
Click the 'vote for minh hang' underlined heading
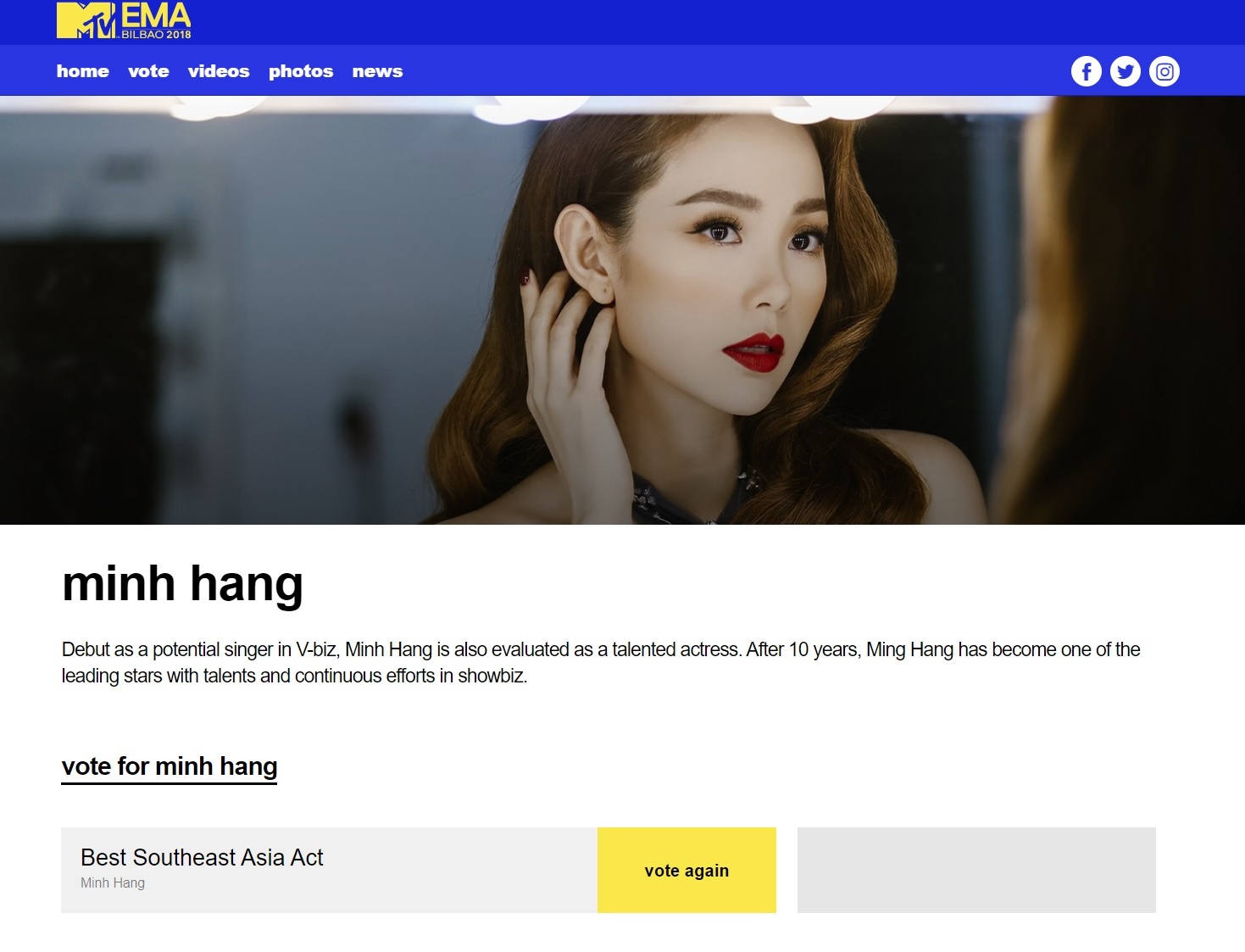pos(170,766)
